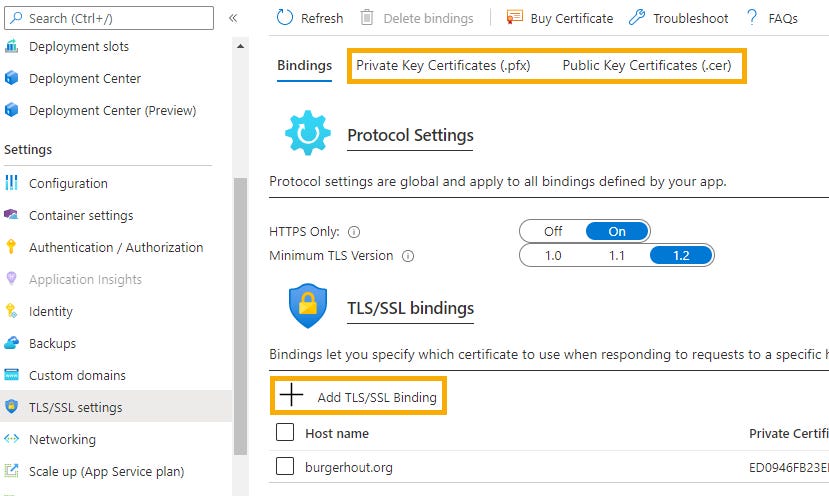The image size is (829, 496).
Task: Click Add TLS/SSL Binding button
Action: [358, 396]
